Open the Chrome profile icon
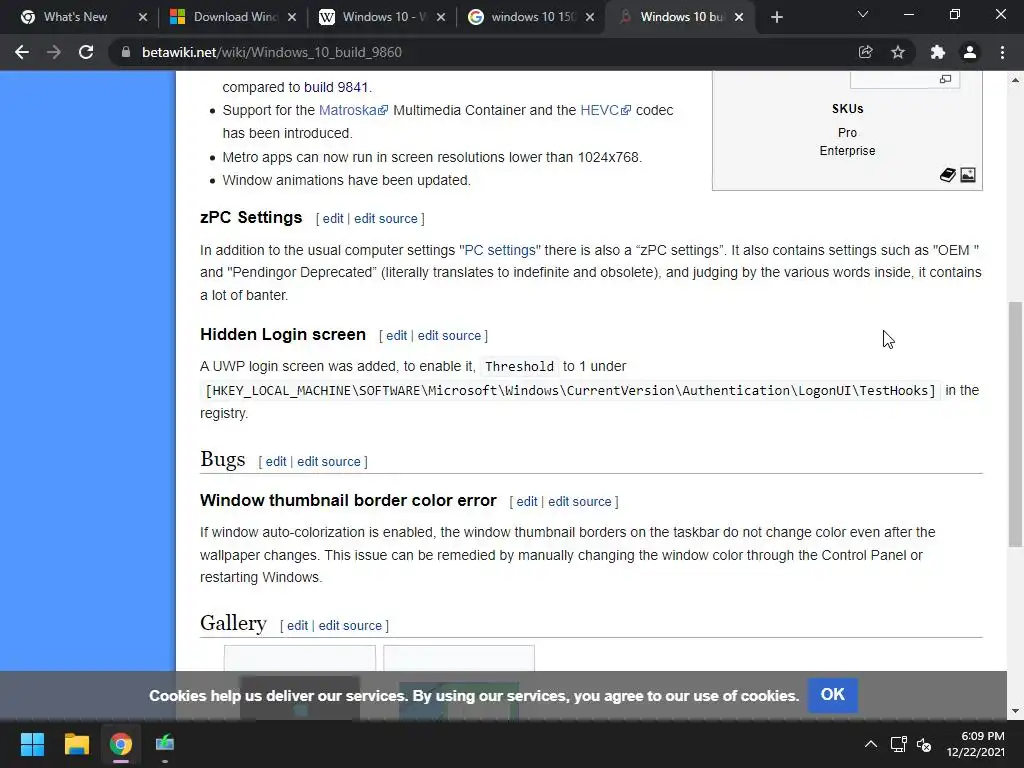 coord(970,52)
